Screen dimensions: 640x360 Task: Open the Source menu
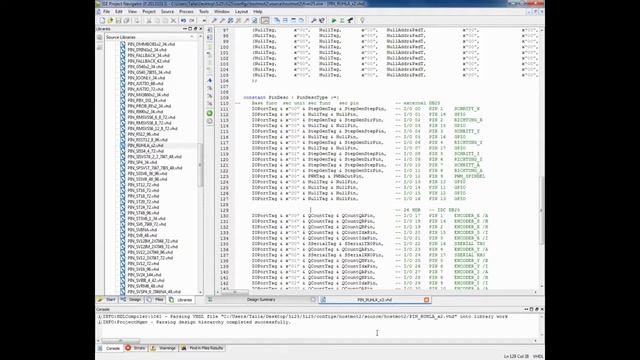[167, 12]
